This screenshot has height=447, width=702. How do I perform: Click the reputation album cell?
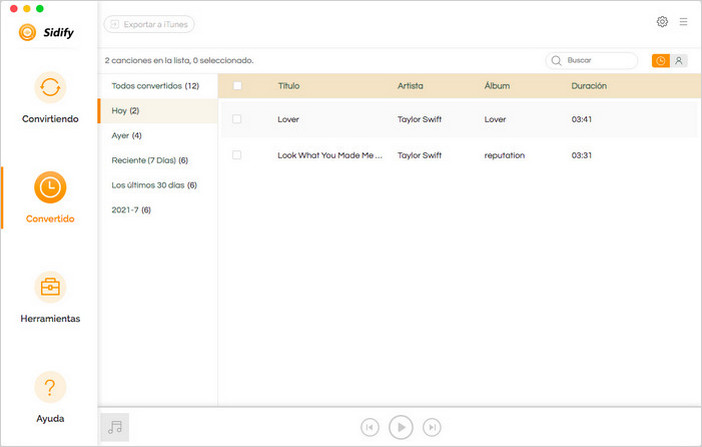[505, 156]
